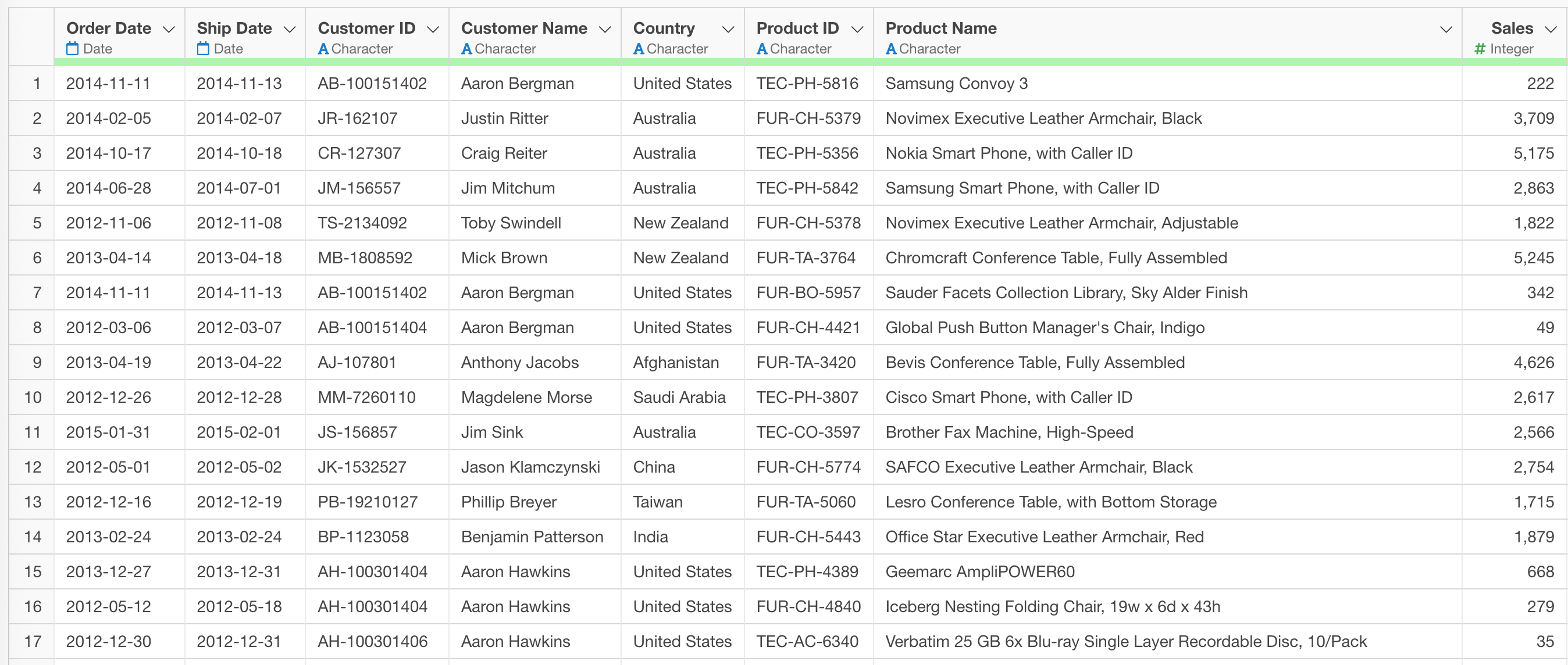Image resolution: width=1568 pixels, height=665 pixels.
Task: Click the Anthony Jacobs customer name cell
Action: click(x=519, y=363)
